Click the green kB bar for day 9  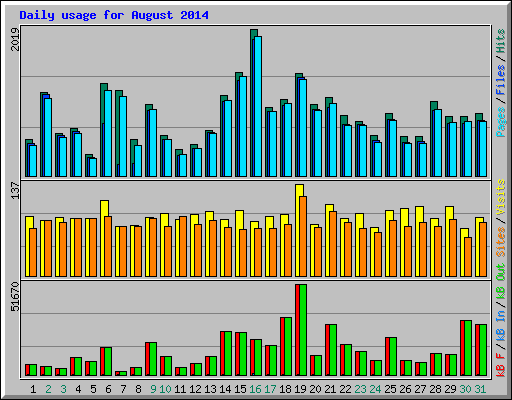[153, 359]
